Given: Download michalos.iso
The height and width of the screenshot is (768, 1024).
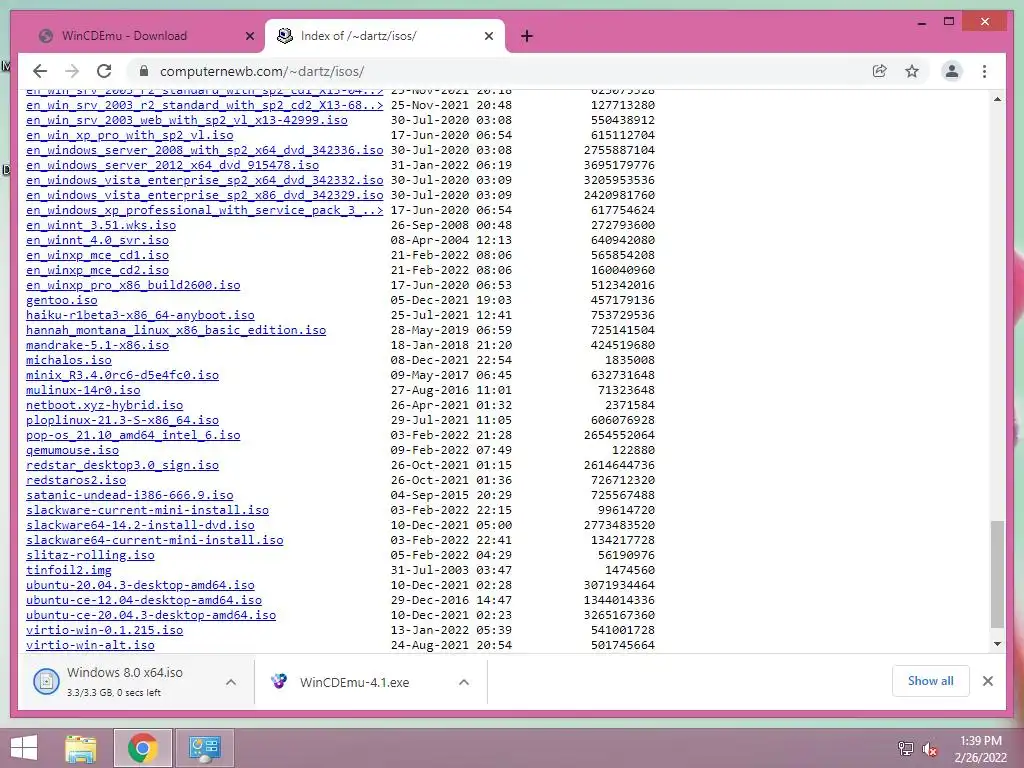Looking at the screenshot, I should [x=69, y=360].
